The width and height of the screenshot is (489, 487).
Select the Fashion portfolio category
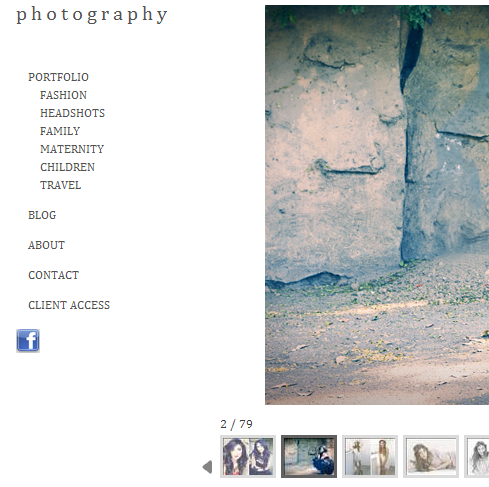[x=63, y=95]
